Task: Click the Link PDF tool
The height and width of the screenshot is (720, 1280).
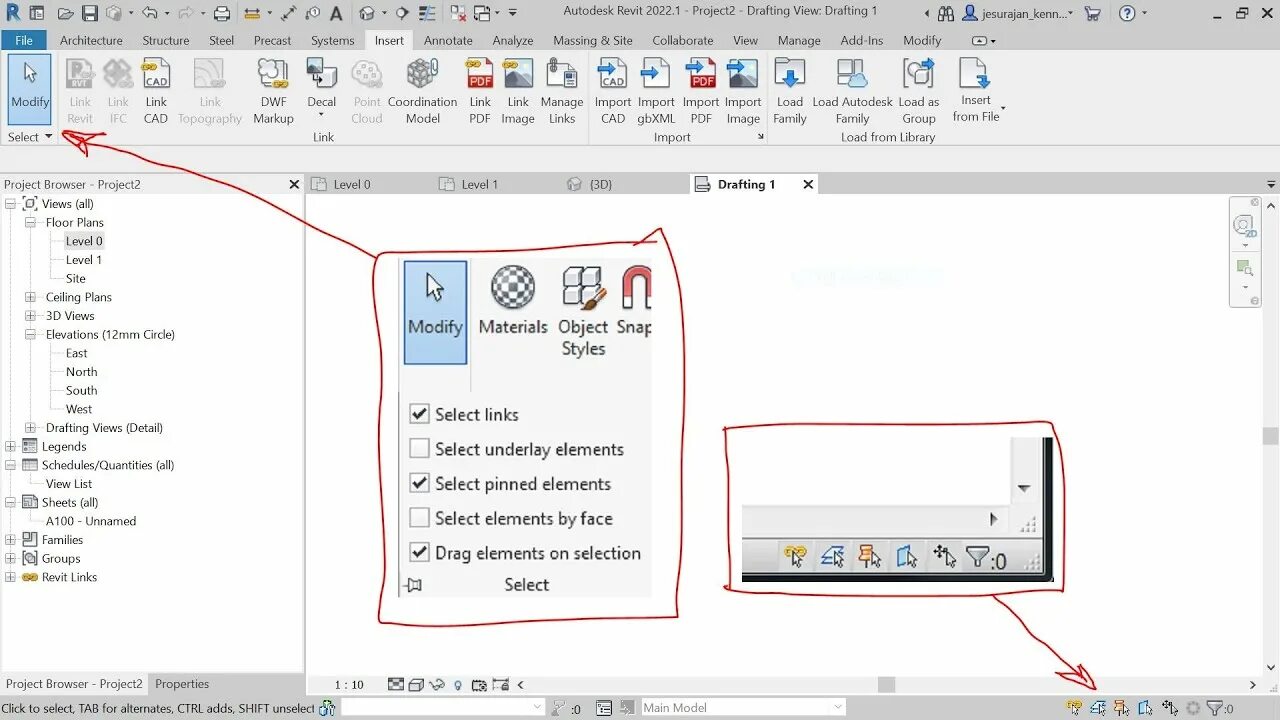Action: 480,92
